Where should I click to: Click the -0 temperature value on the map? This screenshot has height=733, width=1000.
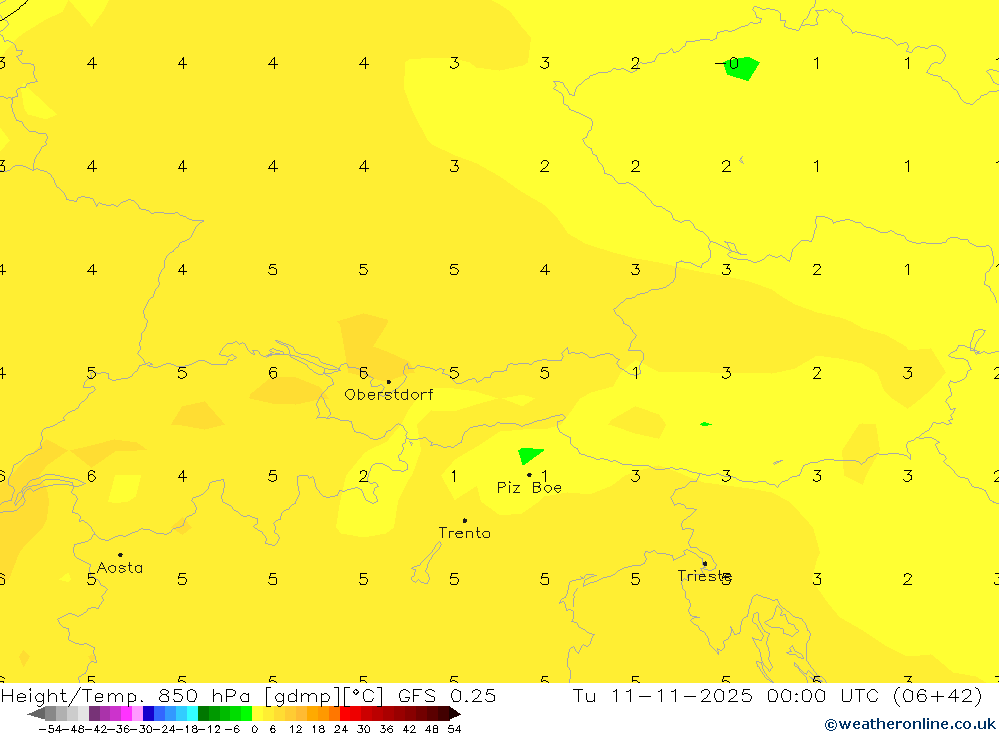click(727, 63)
